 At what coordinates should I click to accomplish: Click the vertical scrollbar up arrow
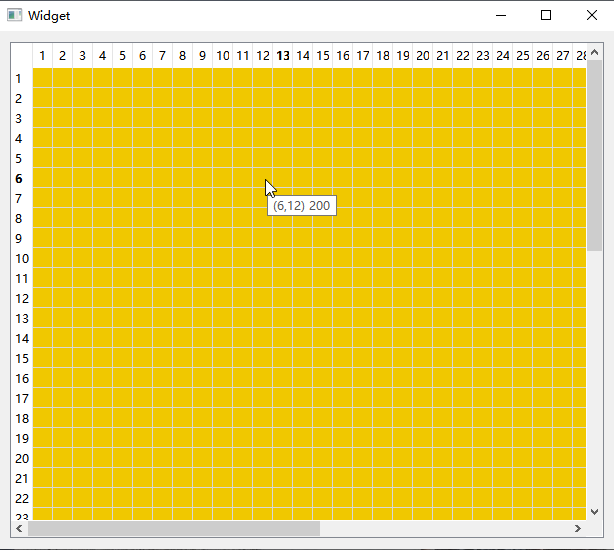pyautogui.click(x=594, y=52)
